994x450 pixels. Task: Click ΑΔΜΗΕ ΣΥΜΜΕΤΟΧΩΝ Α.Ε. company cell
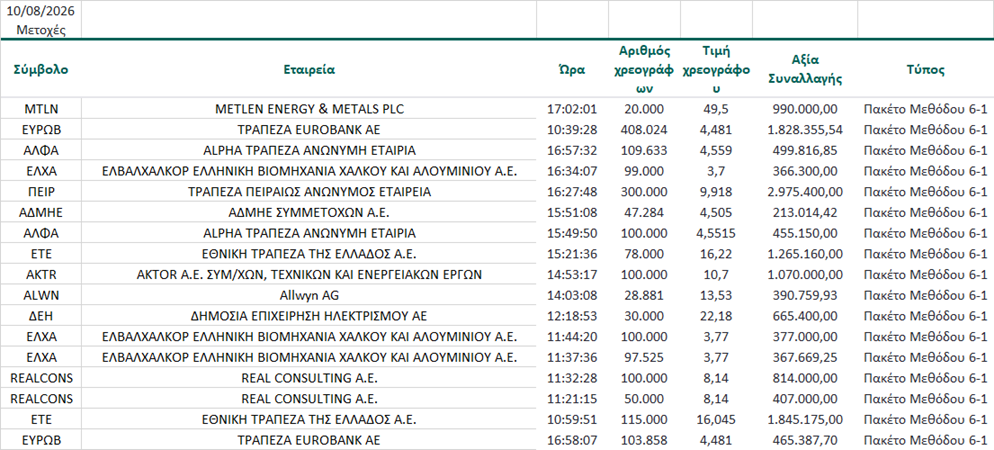(x=309, y=212)
